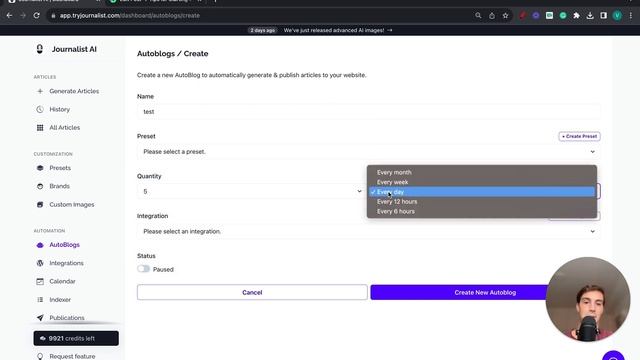Select the Every 12 hours option
This screenshot has height=360, width=640.
pyautogui.click(x=482, y=202)
